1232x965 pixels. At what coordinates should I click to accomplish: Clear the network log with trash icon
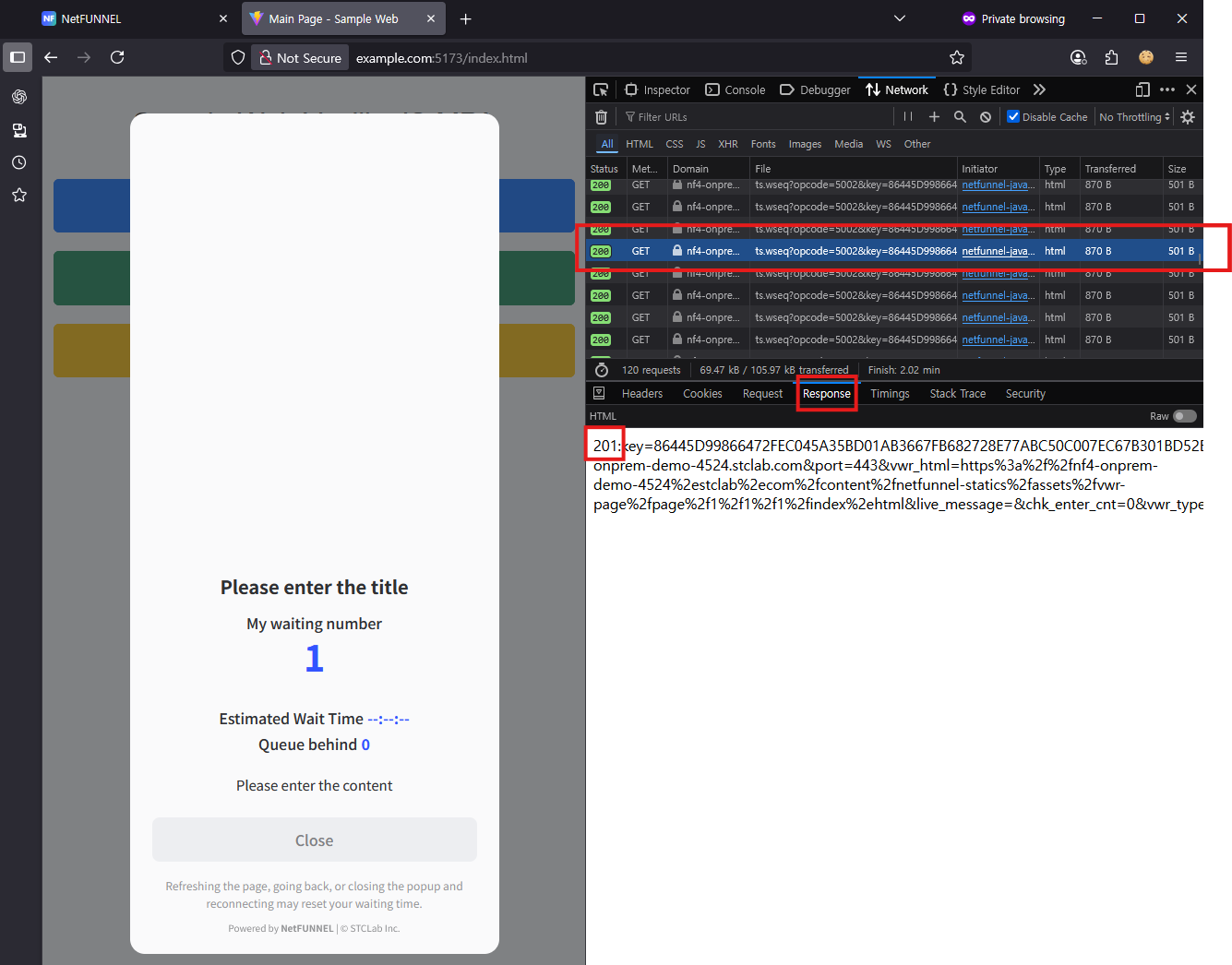pyautogui.click(x=601, y=117)
